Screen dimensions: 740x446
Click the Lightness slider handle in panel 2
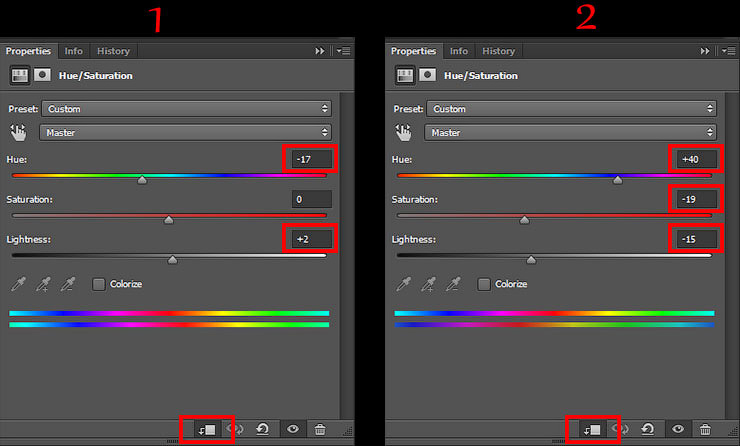[x=531, y=260]
